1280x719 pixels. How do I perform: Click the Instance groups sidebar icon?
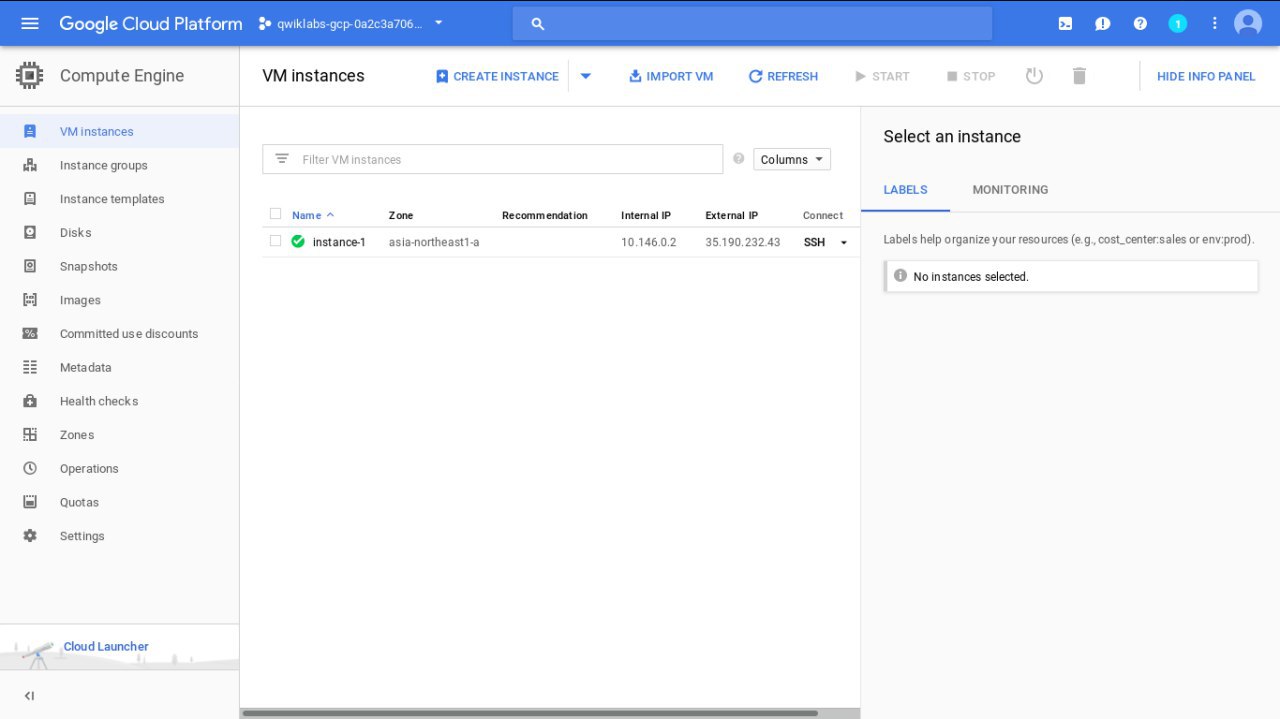tap(30, 165)
